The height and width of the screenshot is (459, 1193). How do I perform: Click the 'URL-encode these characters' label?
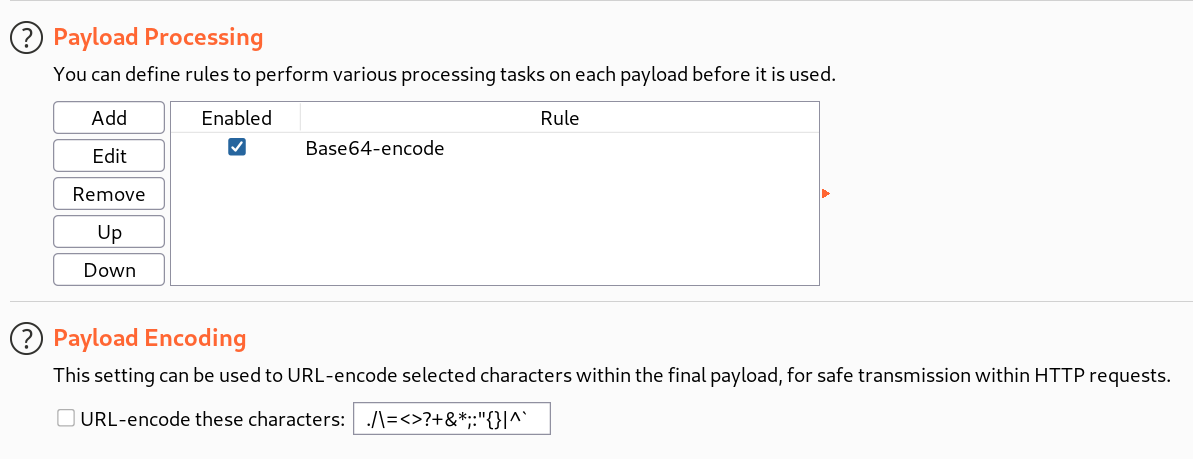213,420
